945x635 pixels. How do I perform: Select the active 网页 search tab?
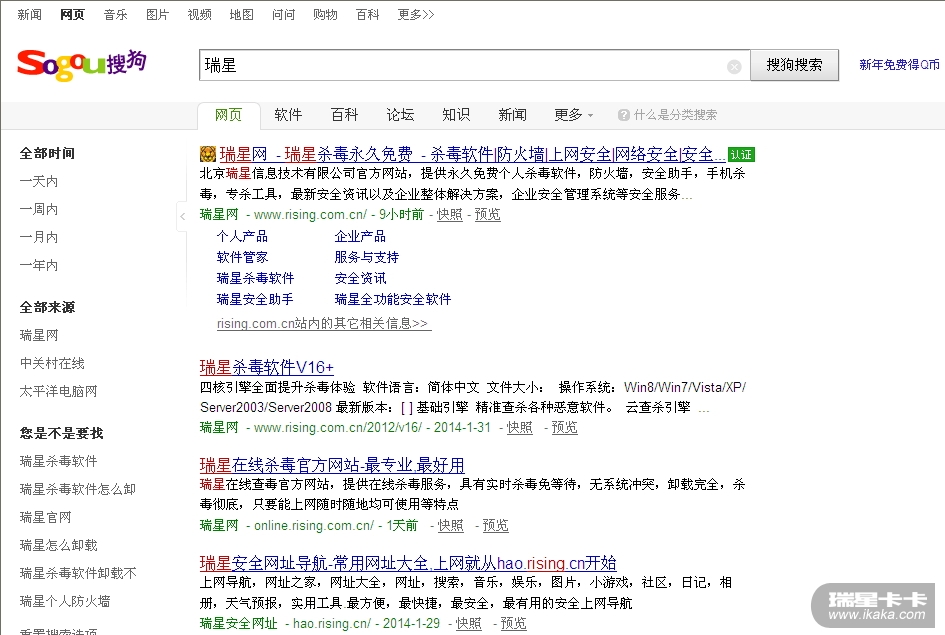coord(228,115)
